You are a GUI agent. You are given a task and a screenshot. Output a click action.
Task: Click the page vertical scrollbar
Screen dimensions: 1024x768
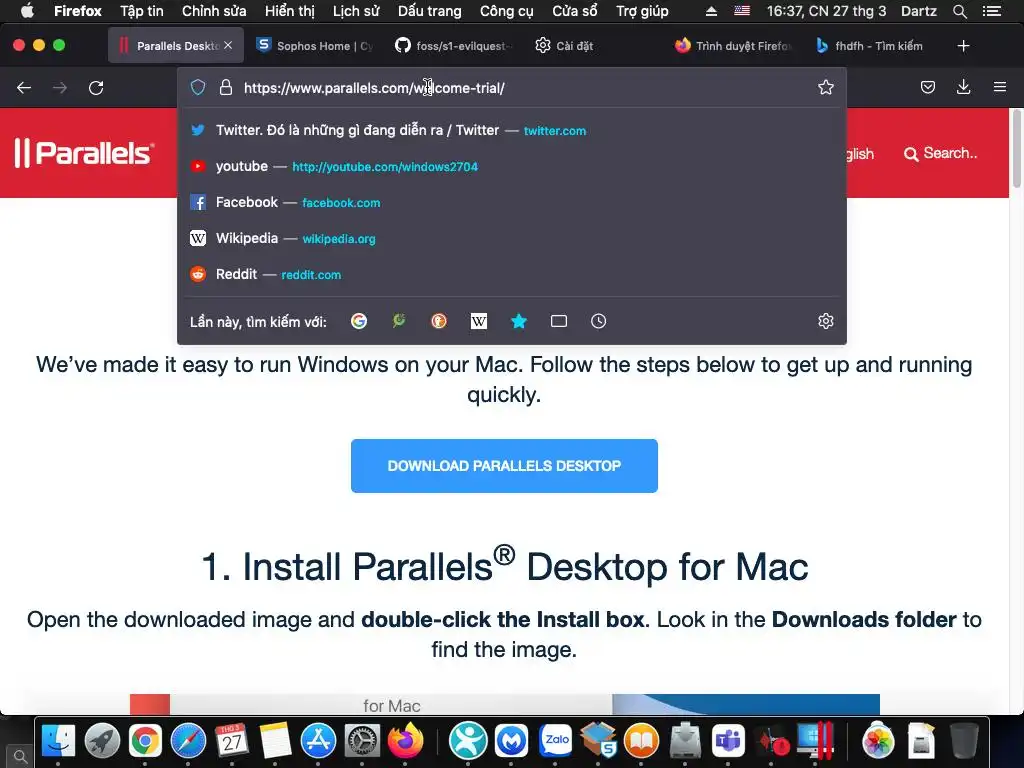tap(1016, 149)
